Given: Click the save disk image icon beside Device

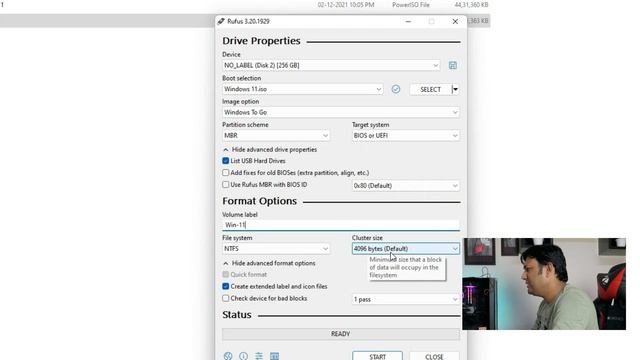Looking at the screenshot, I should (453, 65).
